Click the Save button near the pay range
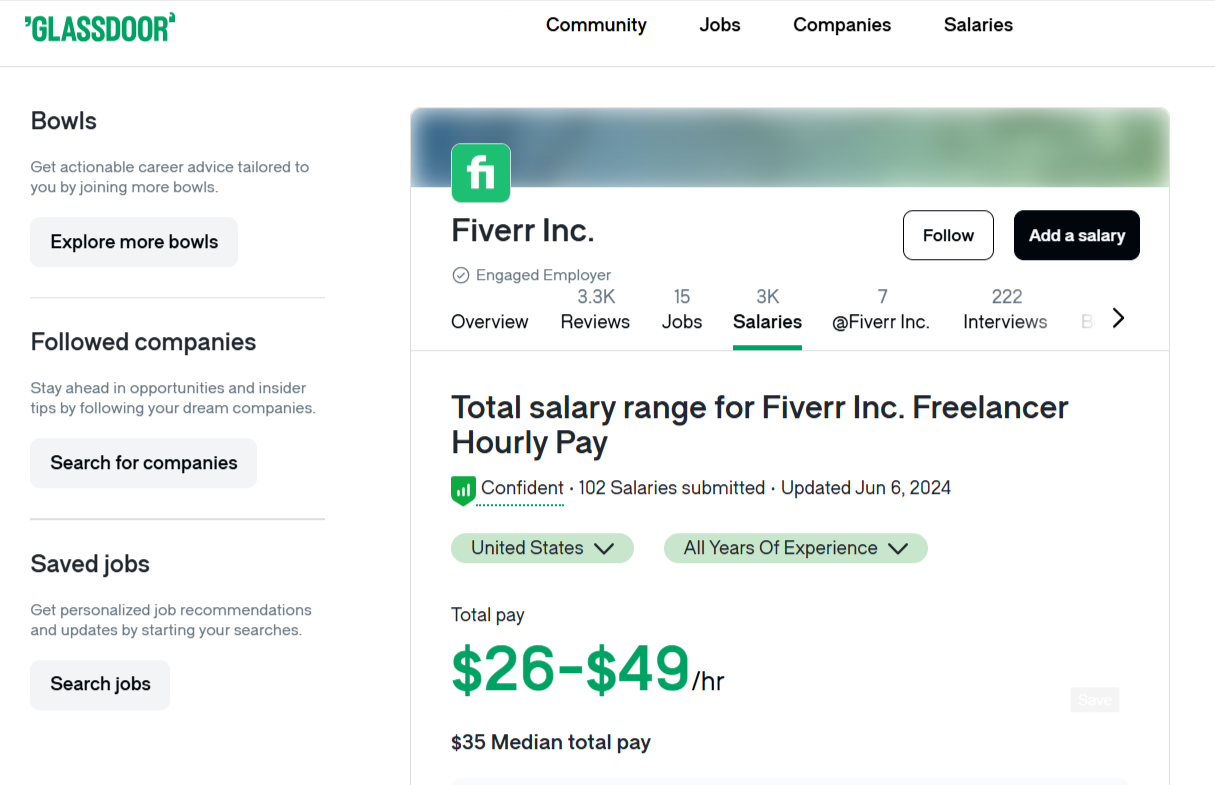 coord(1093,699)
